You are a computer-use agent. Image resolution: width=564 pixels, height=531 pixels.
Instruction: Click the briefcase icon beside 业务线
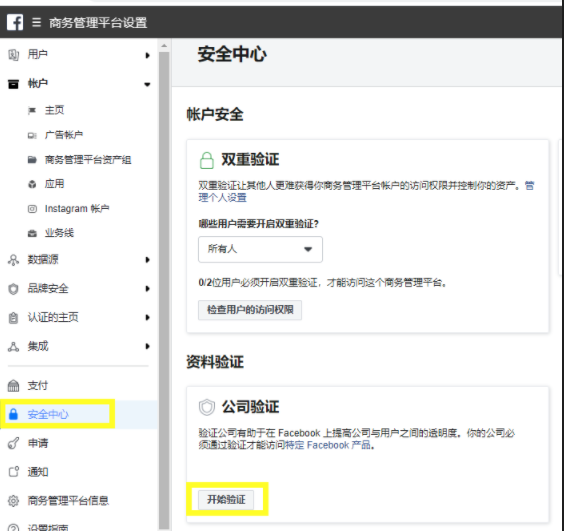(32, 233)
